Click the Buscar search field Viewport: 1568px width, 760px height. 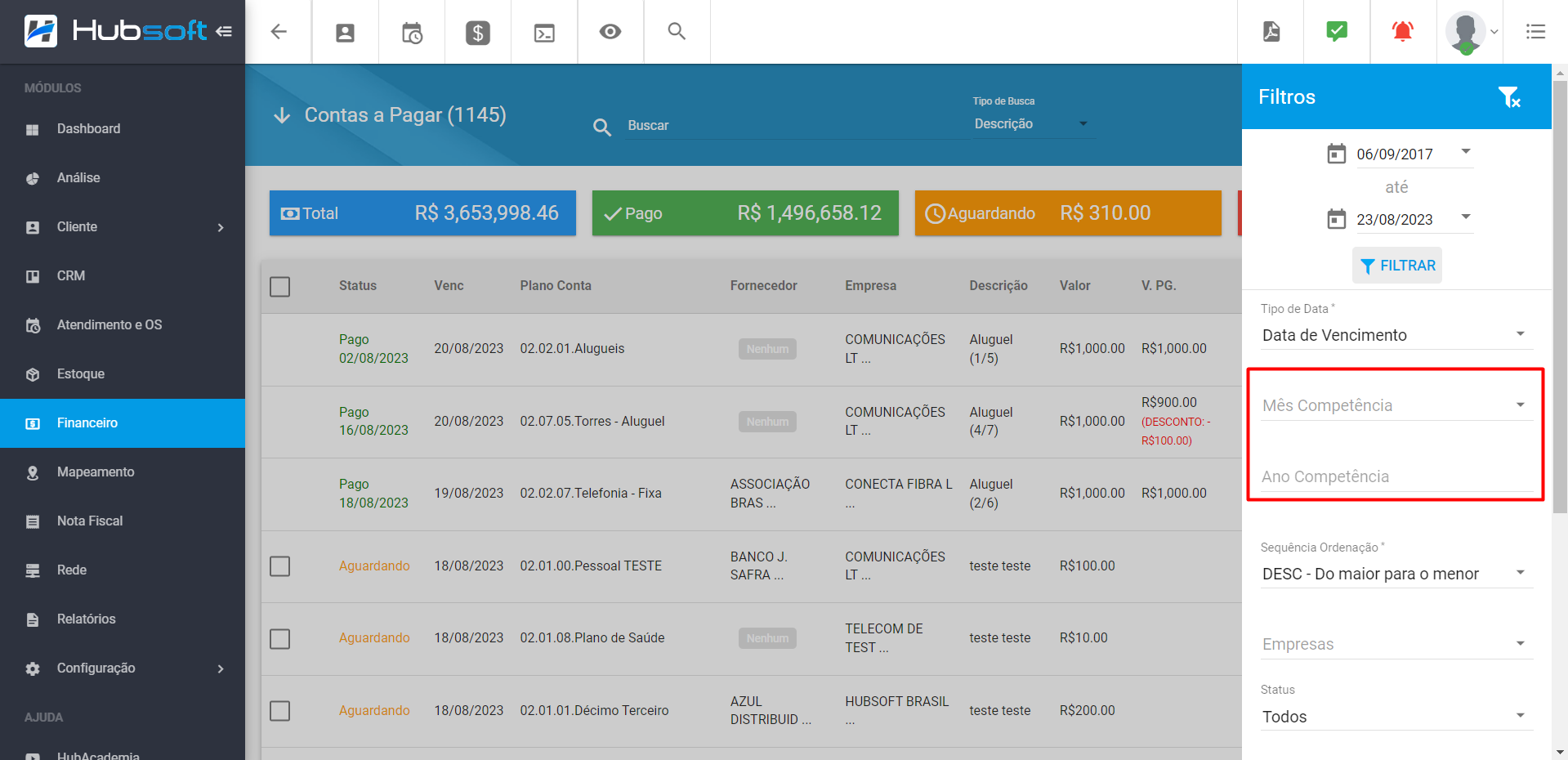[797, 126]
